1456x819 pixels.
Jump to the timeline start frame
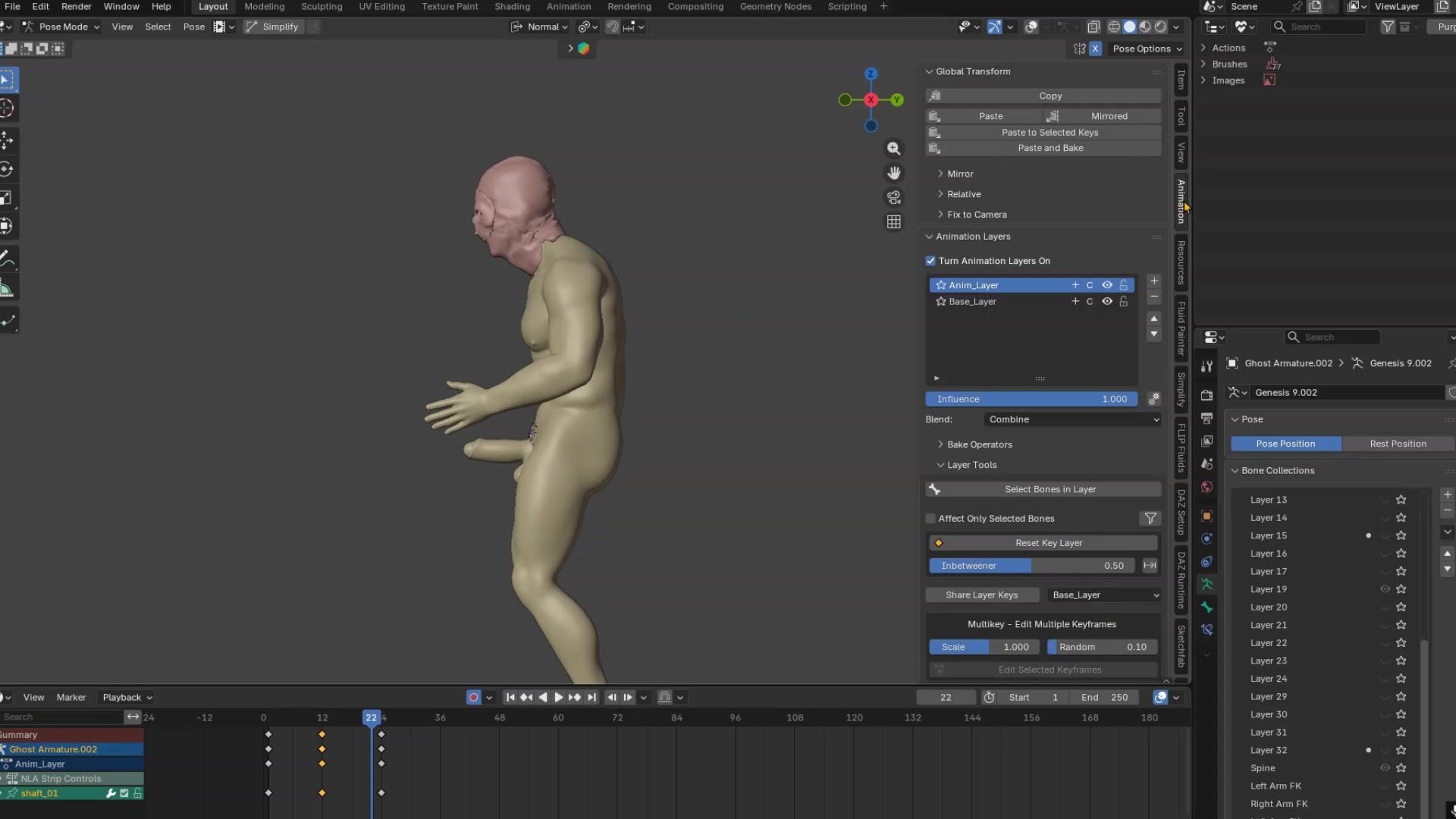510,698
